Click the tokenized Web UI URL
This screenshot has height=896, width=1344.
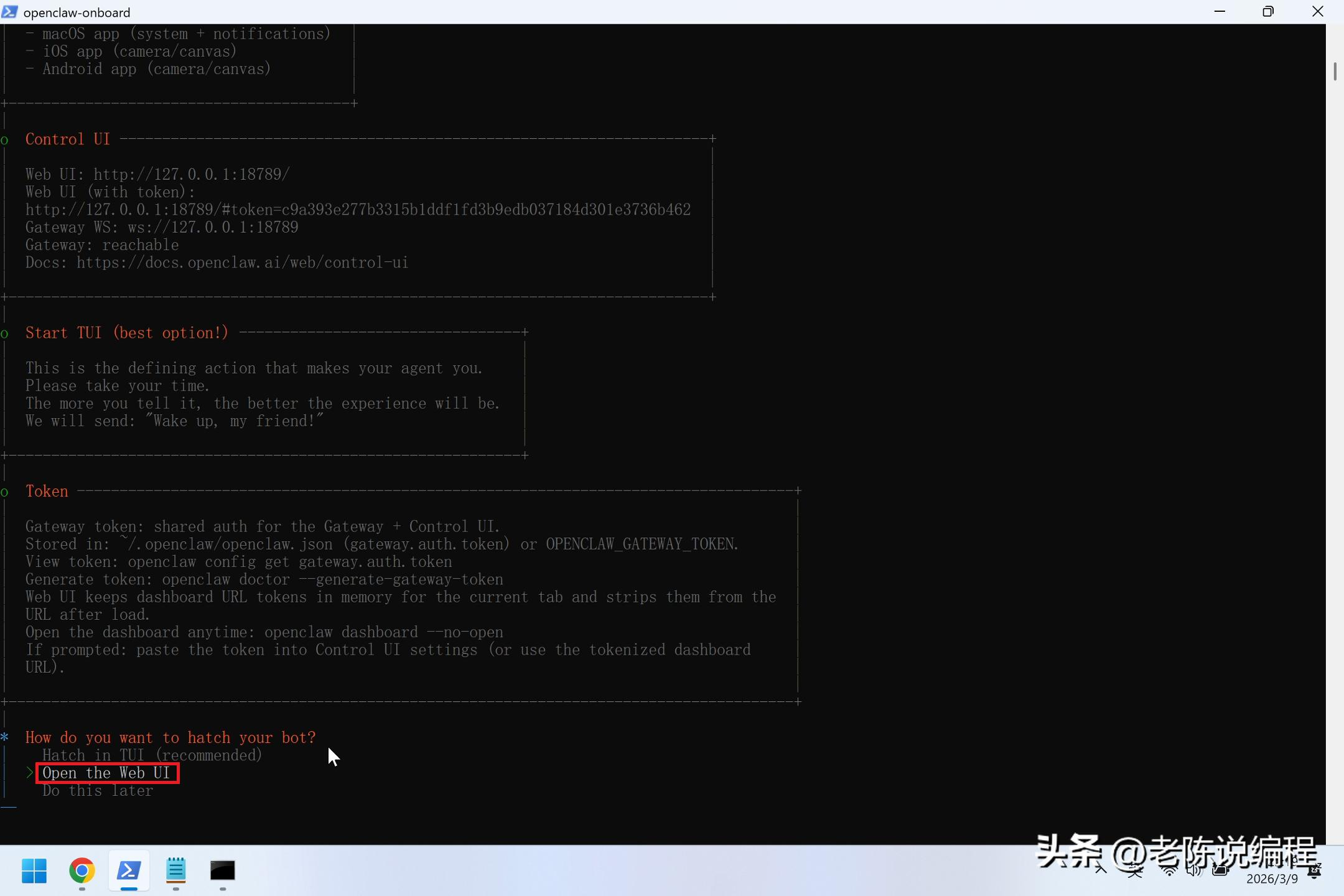click(x=358, y=210)
